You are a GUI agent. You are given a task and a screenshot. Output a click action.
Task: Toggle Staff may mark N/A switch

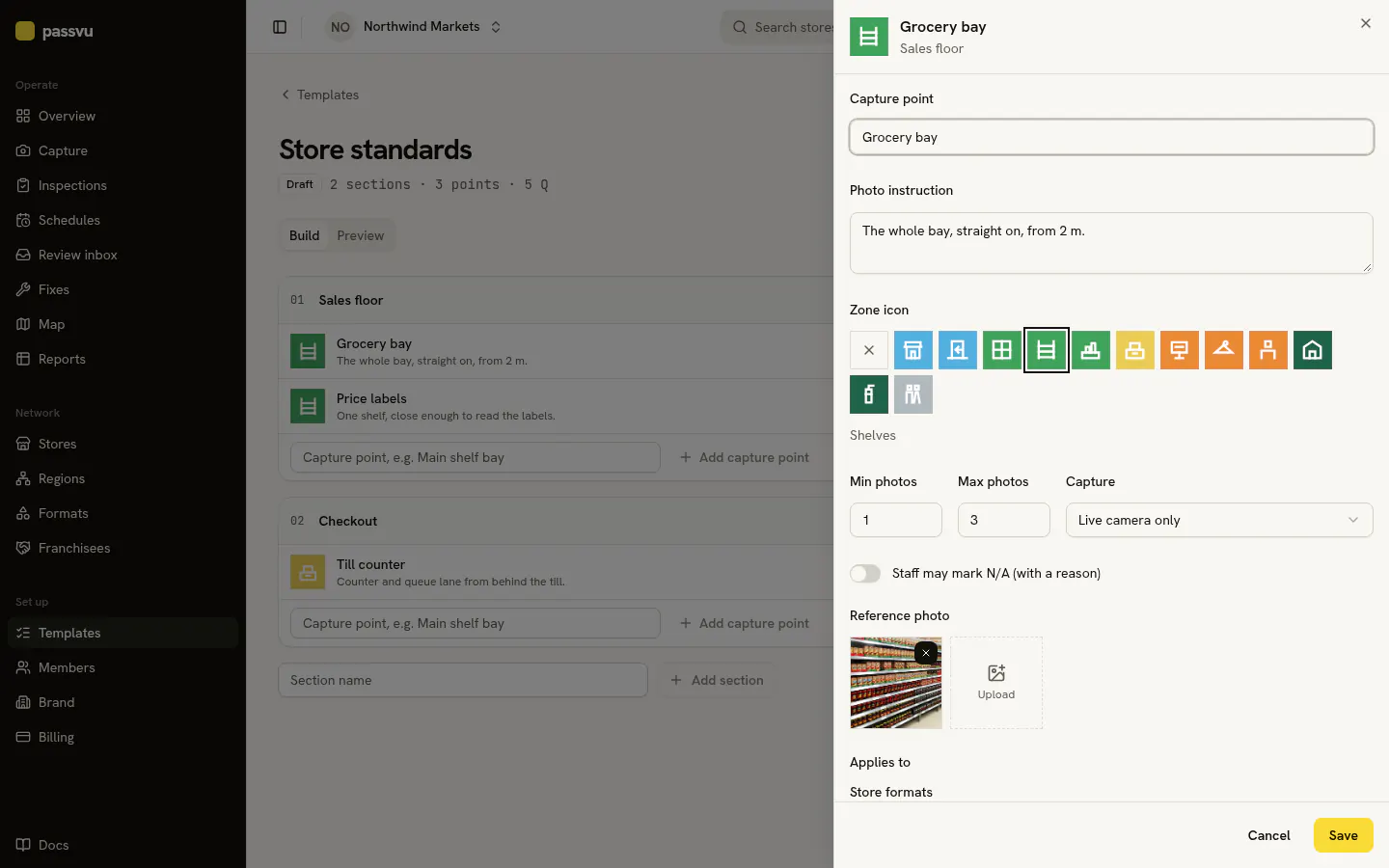click(865, 573)
